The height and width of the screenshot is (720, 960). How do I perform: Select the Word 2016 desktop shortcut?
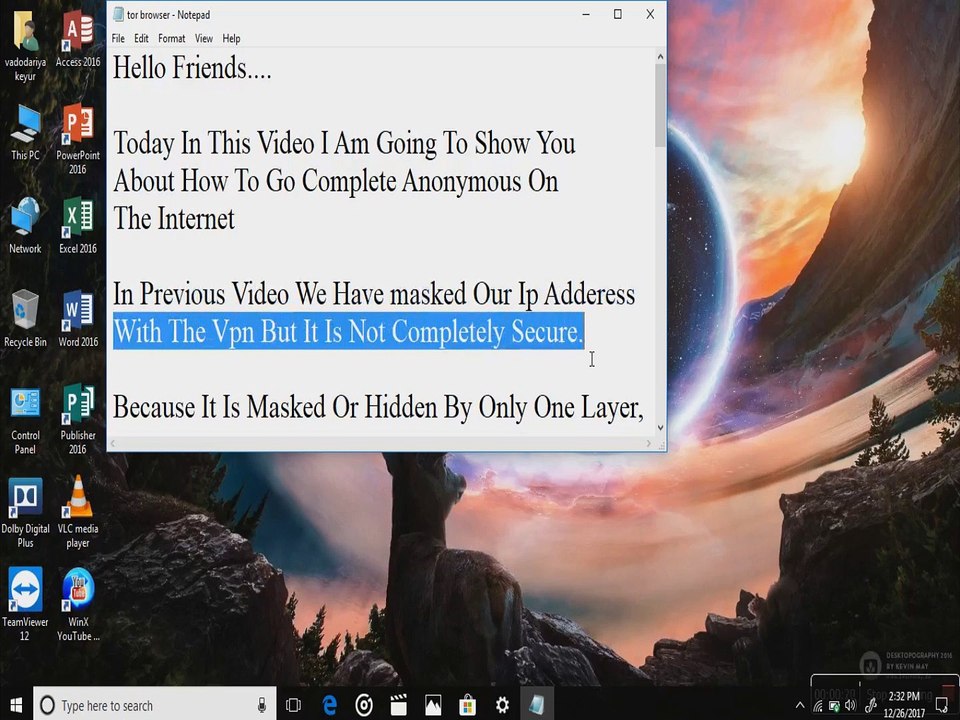point(78,319)
